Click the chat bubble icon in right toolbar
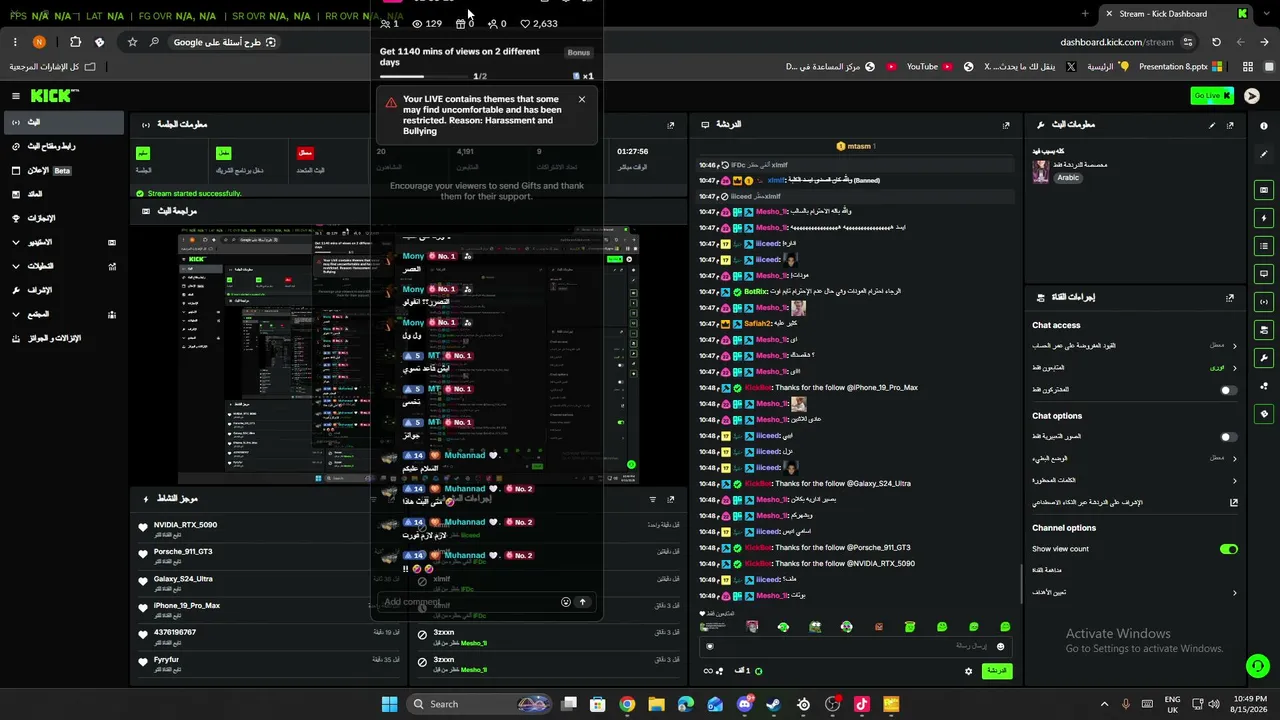This screenshot has width=1280, height=720. 1264,274
